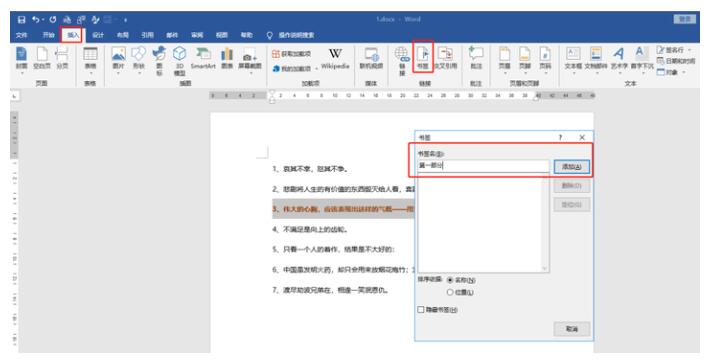Click the first-line indent marker on ruler
The width and height of the screenshot is (715, 364).
(x=272, y=93)
